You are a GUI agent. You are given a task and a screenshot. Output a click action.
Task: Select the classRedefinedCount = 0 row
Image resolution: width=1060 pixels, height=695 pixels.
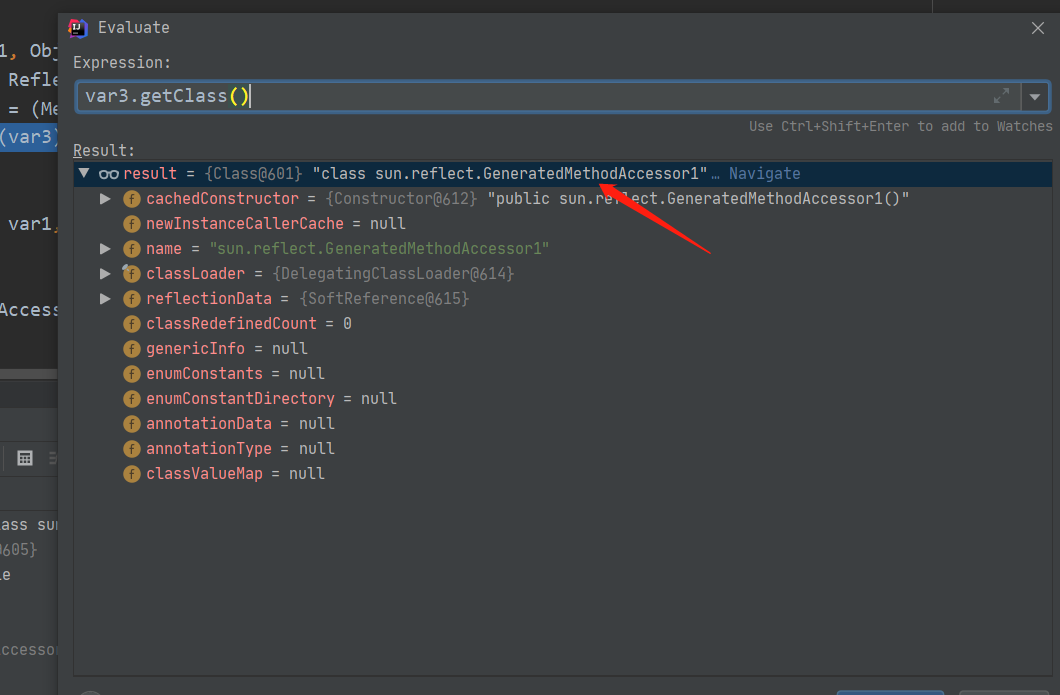point(562,324)
